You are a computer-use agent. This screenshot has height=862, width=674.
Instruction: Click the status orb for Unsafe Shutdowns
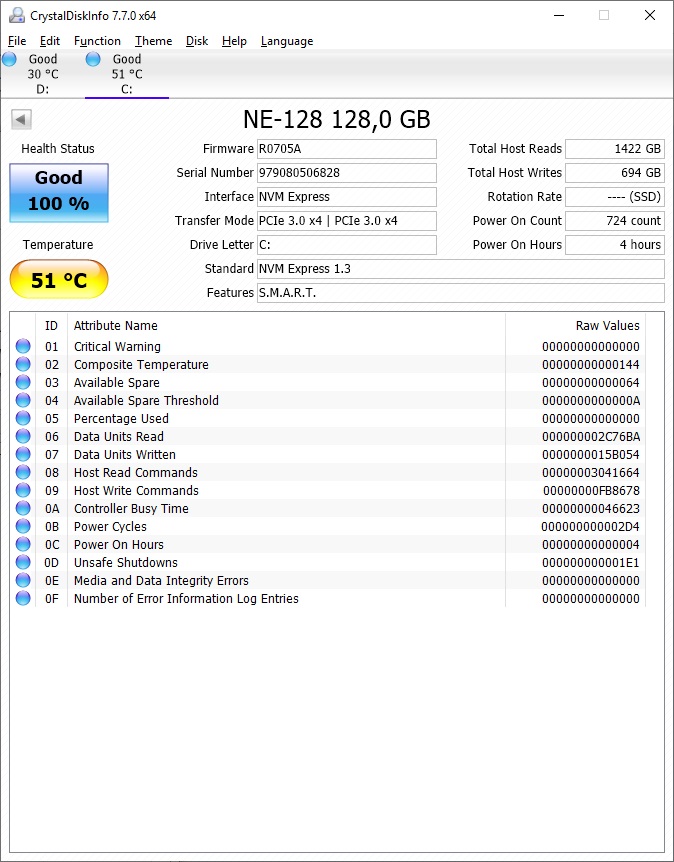click(x=23, y=562)
